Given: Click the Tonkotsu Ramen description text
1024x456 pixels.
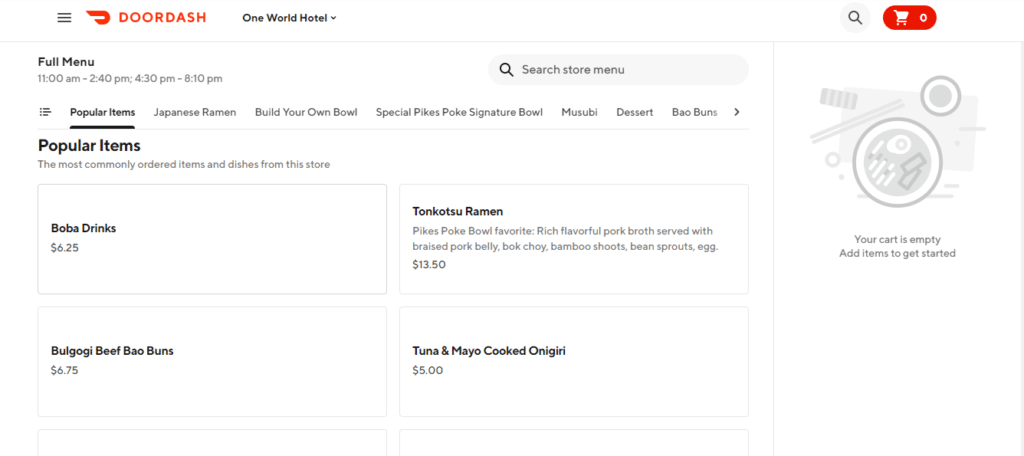Looking at the screenshot, I should [565, 239].
